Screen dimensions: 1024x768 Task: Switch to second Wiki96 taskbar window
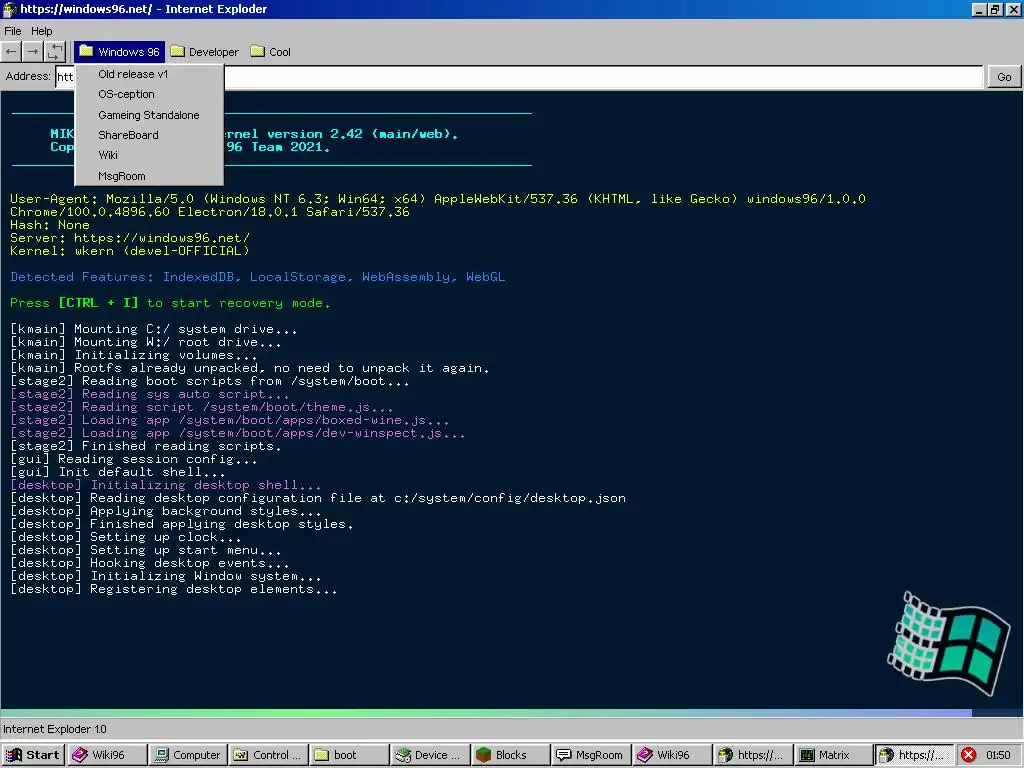672,755
